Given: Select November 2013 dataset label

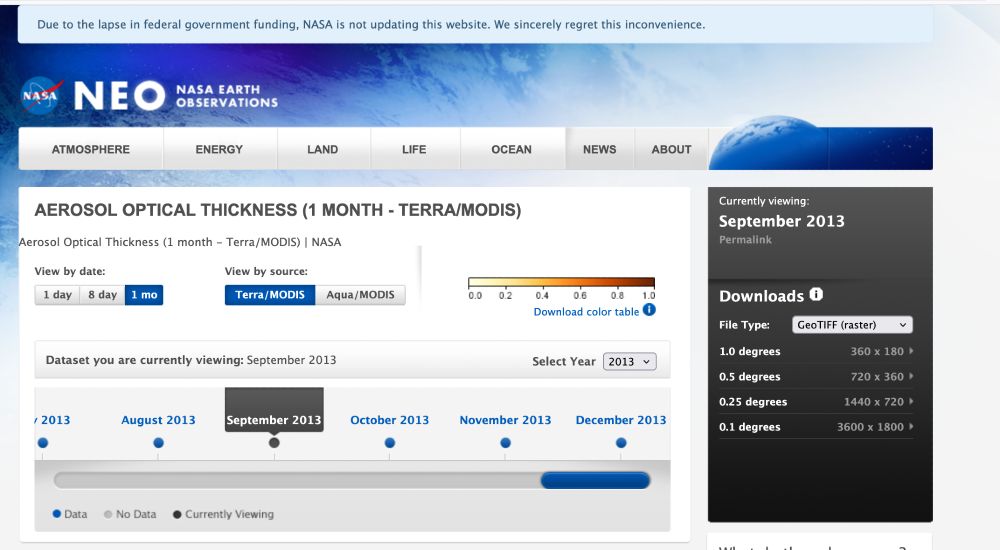Looking at the screenshot, I should point(505,420).
